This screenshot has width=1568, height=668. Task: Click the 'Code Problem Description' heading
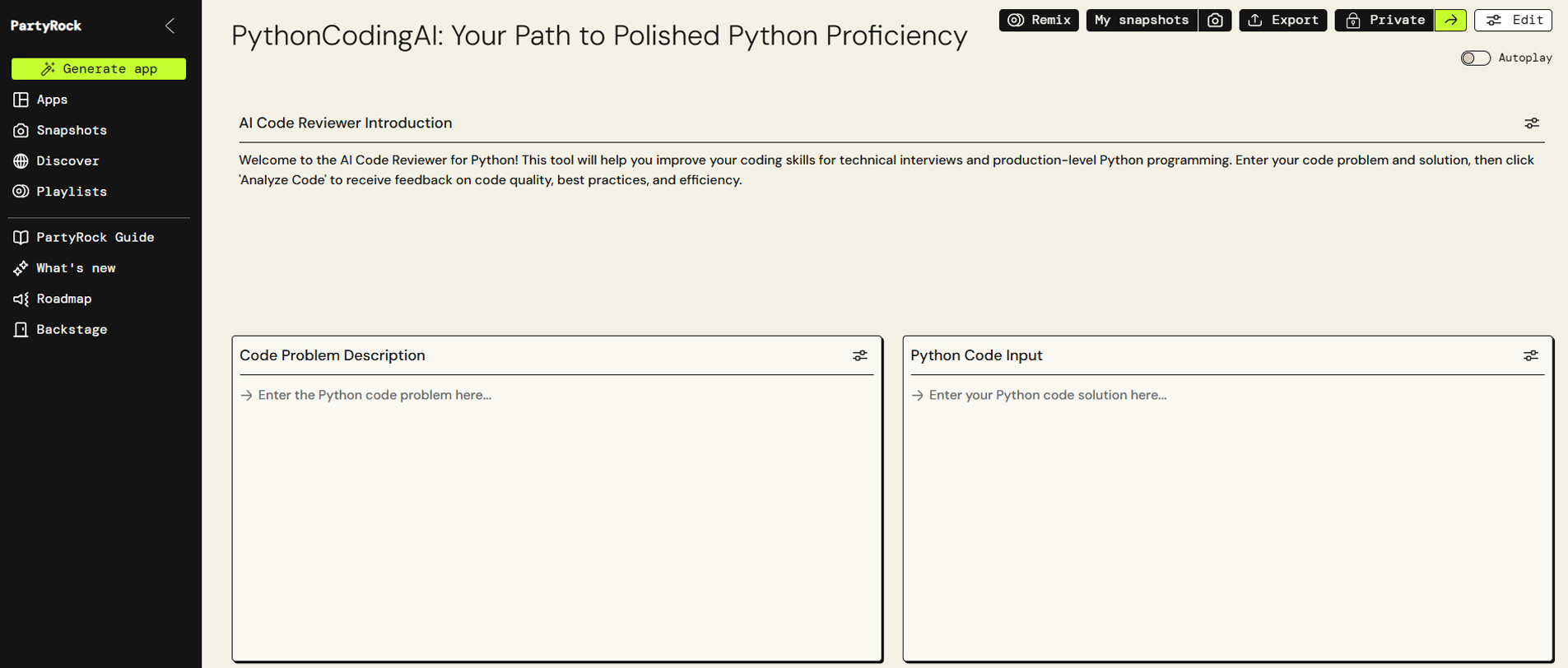pyautogui.click(x=333, y=355)
